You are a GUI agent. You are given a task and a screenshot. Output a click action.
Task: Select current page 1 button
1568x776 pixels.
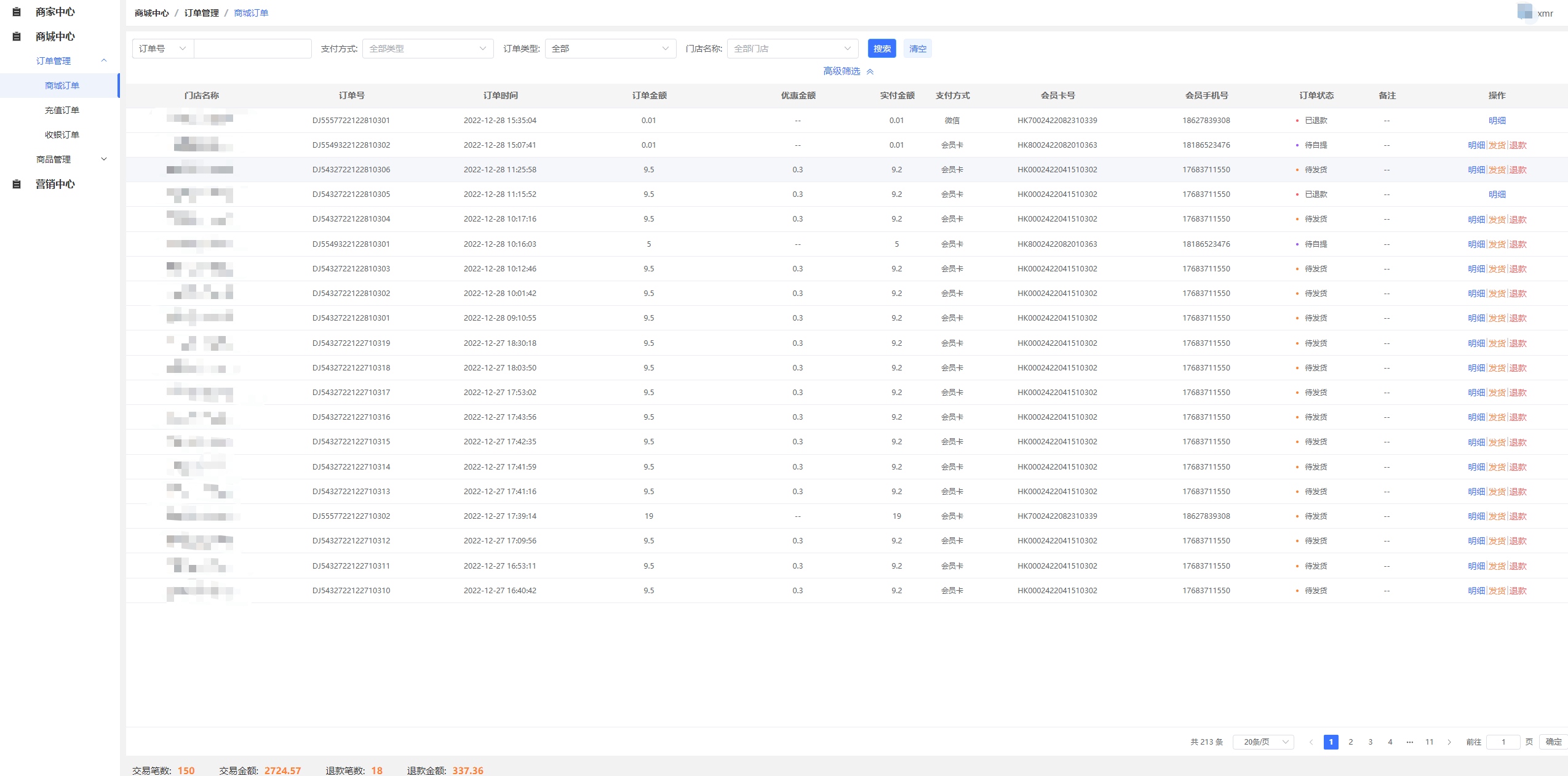(1331, 742)
